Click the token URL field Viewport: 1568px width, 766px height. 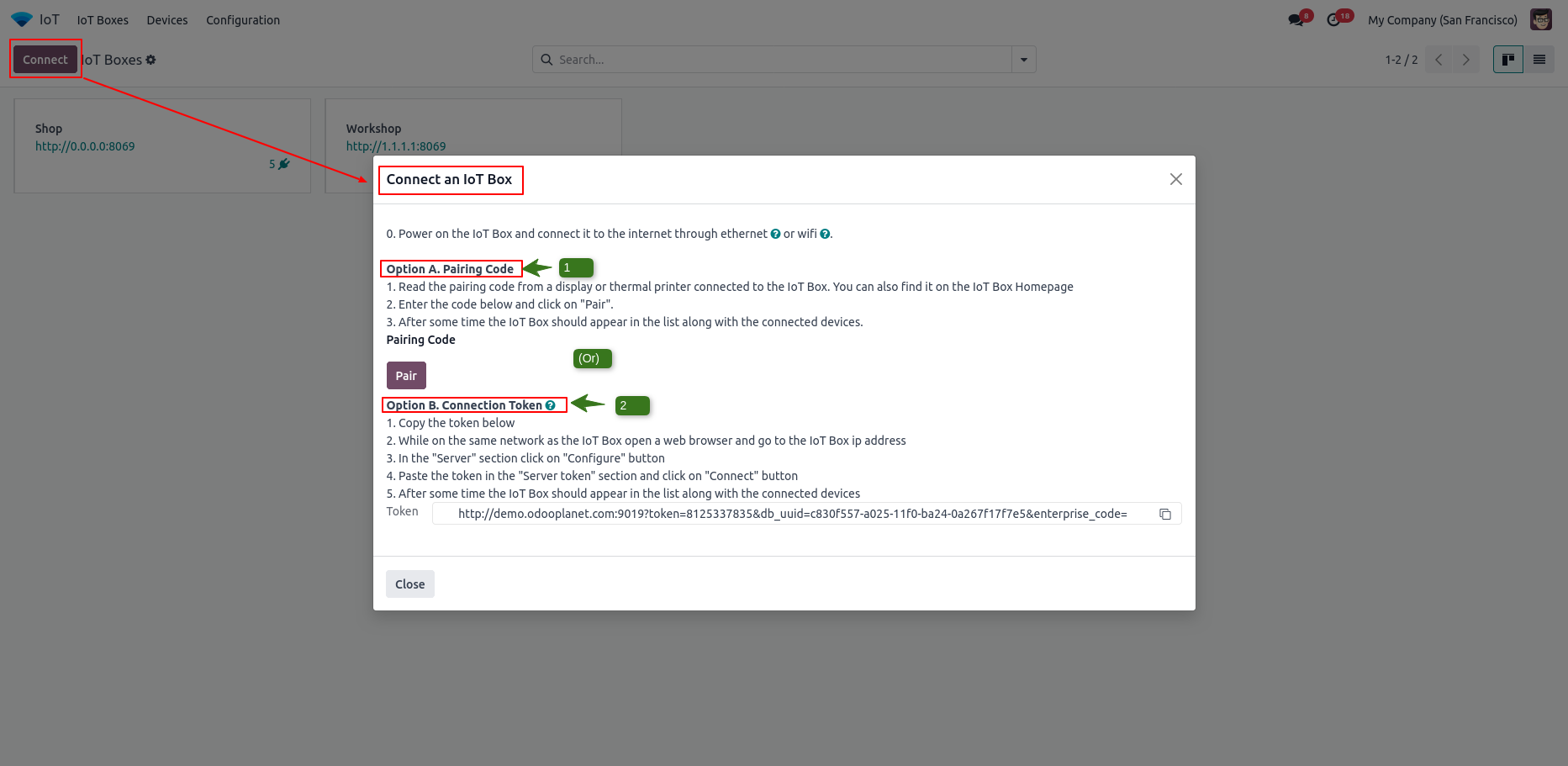pyautogui.click(x=792, y=514)
